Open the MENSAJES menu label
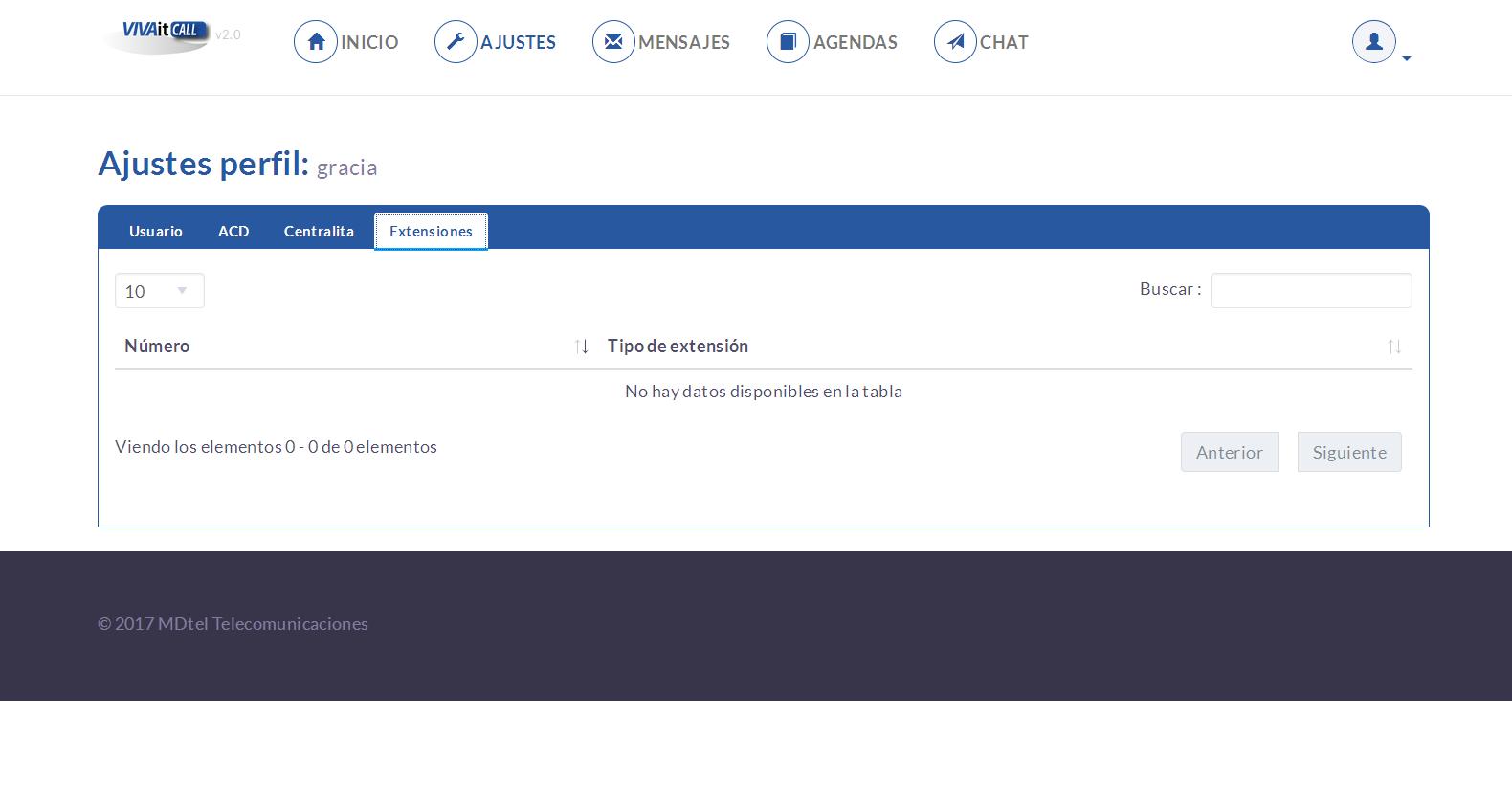The image size is (1512, 785). pos(684,42)
